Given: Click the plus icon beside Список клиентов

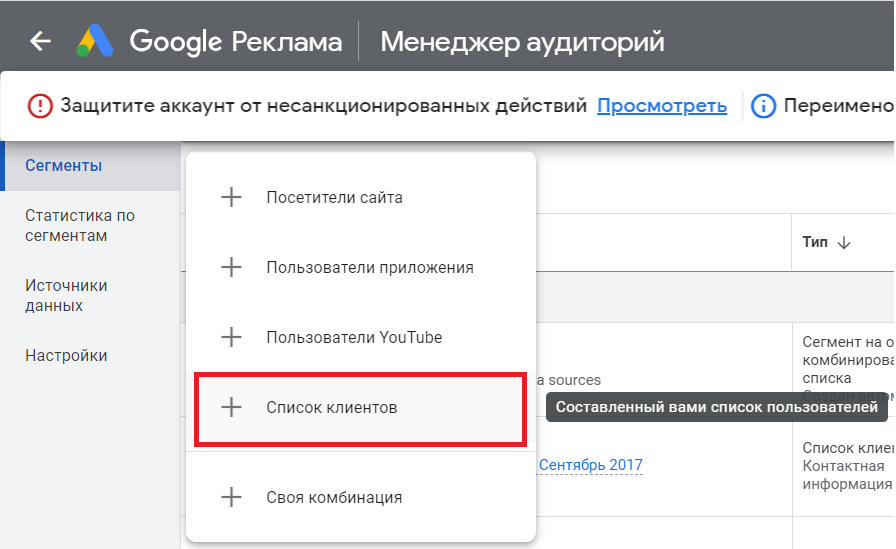Looking at the screenshot, I should (231, 407).
